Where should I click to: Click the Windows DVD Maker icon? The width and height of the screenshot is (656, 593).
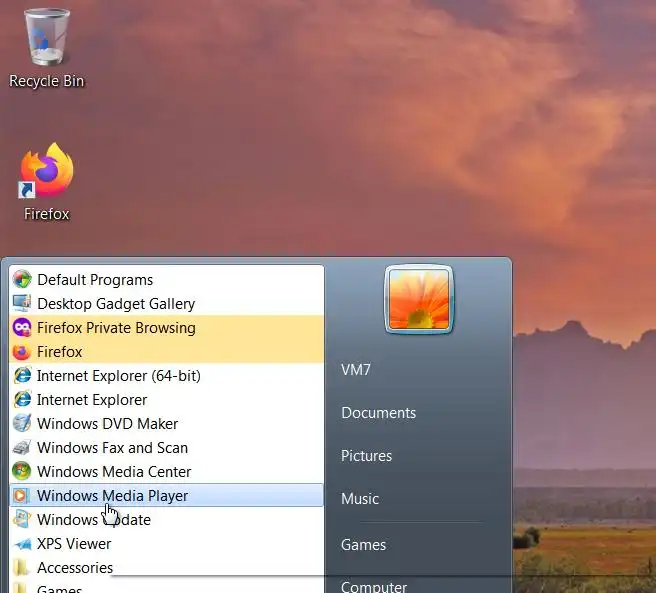[x=21, y=423]
